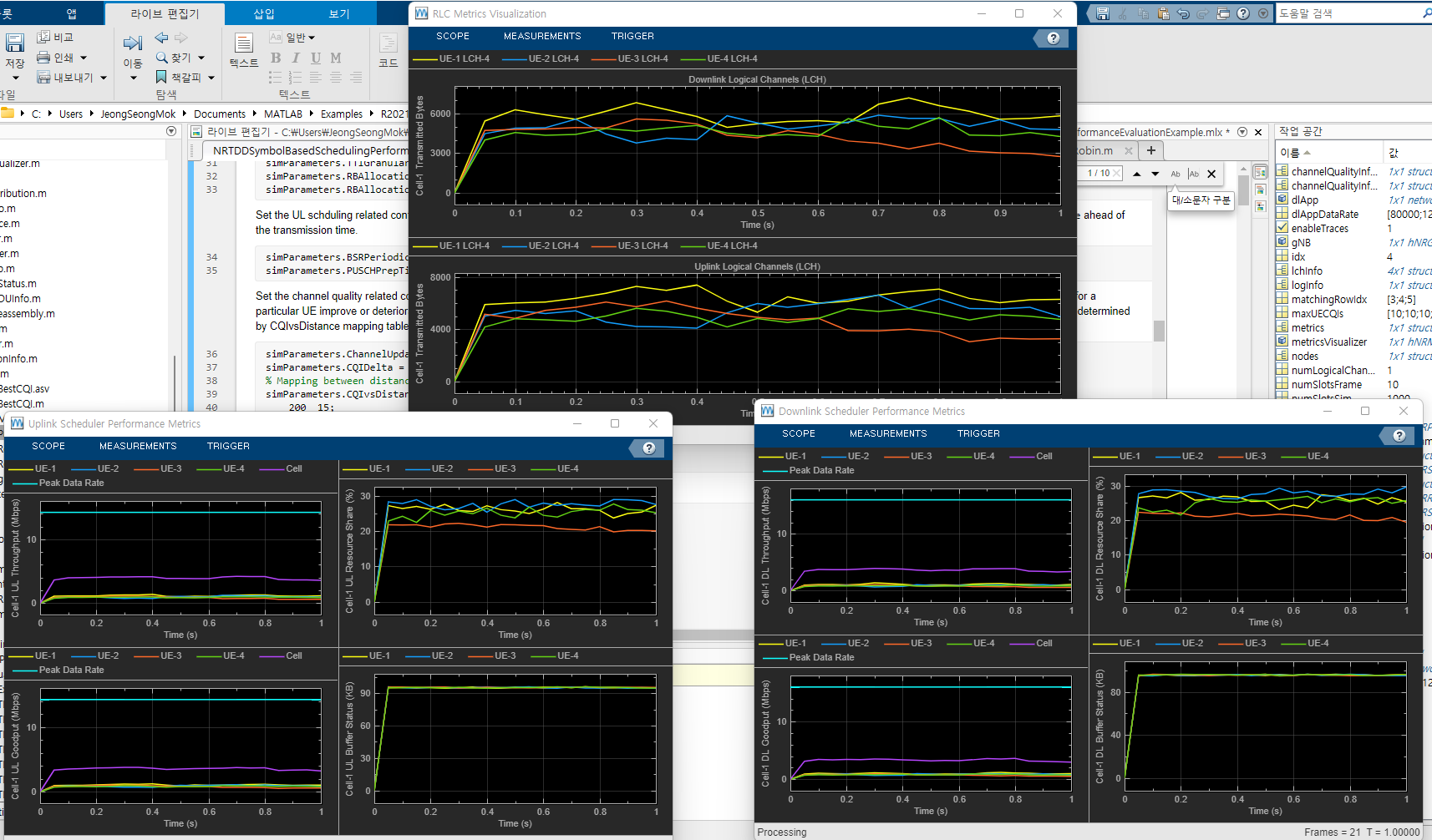Sort workspace by 이름 column header
Screen dimensions: 1432x840
pyautogui.click(x=1328, y=153)
